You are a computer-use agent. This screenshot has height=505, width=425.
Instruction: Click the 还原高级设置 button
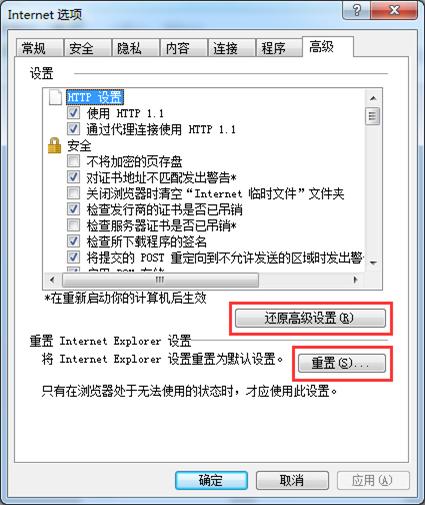[310, 318]
